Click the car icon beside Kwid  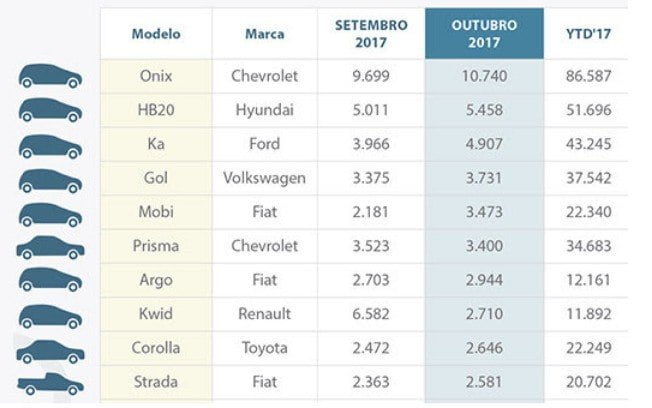coord(50,317)
